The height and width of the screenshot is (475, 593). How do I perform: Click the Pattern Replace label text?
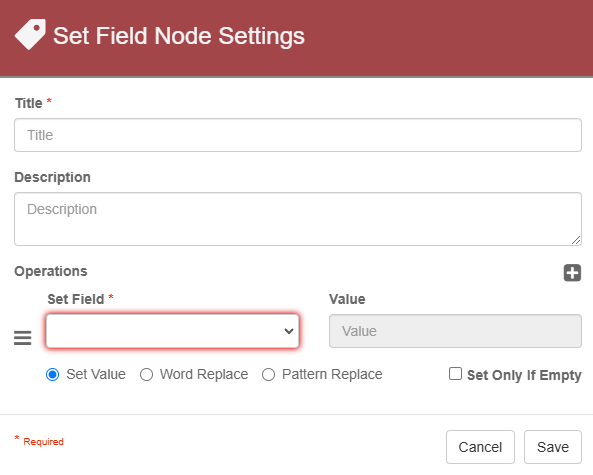coord(332,374)
